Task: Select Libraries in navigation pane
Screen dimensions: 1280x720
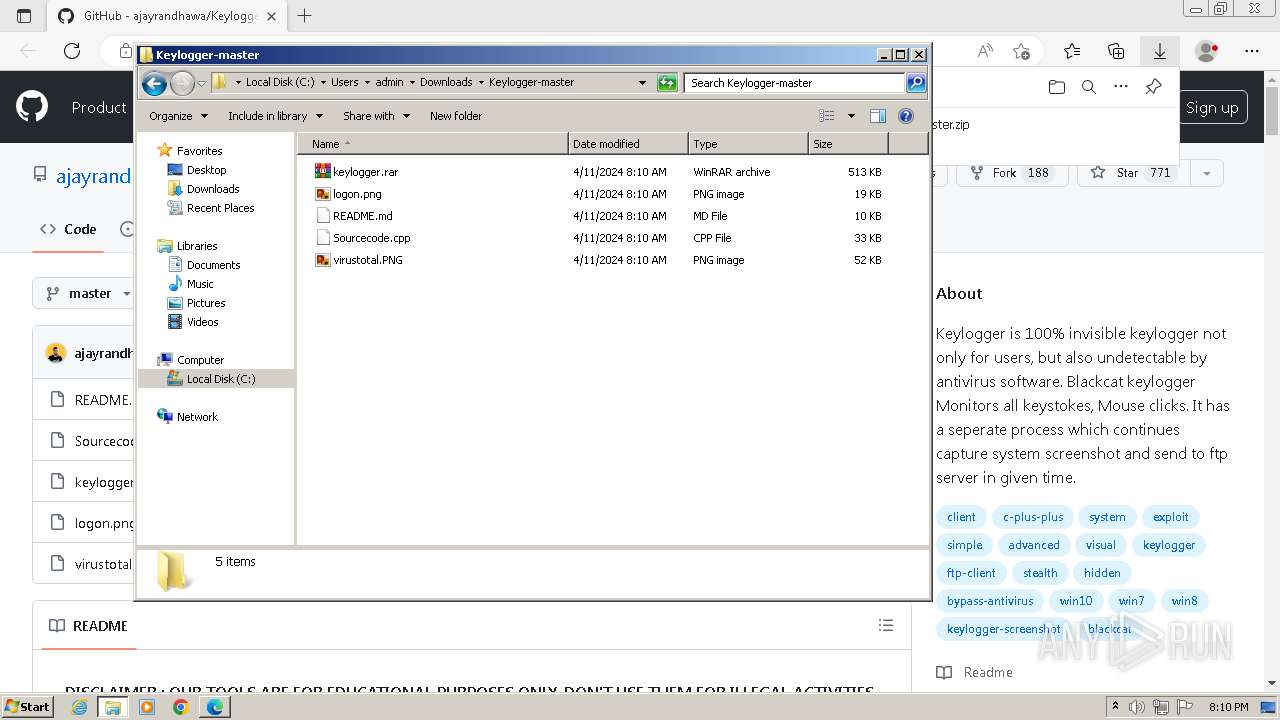Action: [188, 246]
